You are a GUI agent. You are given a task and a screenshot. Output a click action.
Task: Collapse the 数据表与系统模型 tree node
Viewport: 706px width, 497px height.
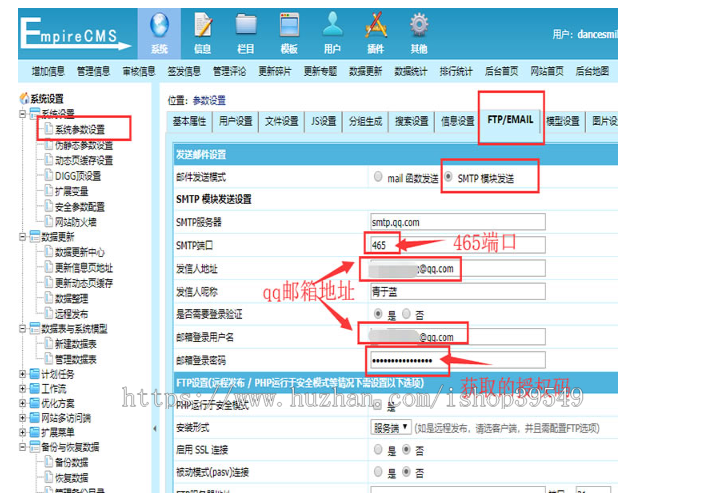[x=23, y=329]
